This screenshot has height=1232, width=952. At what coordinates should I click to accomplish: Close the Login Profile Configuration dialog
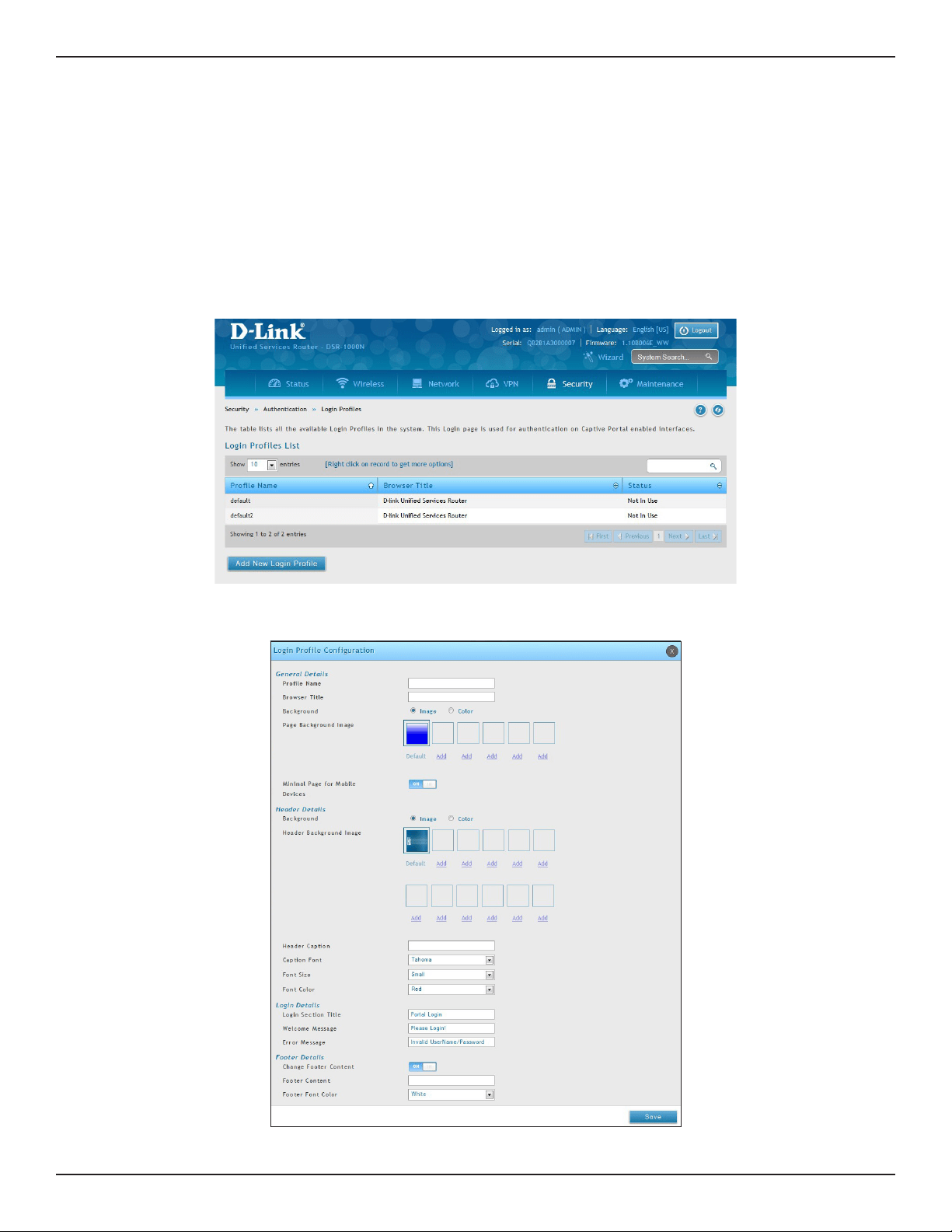(672, 651)
